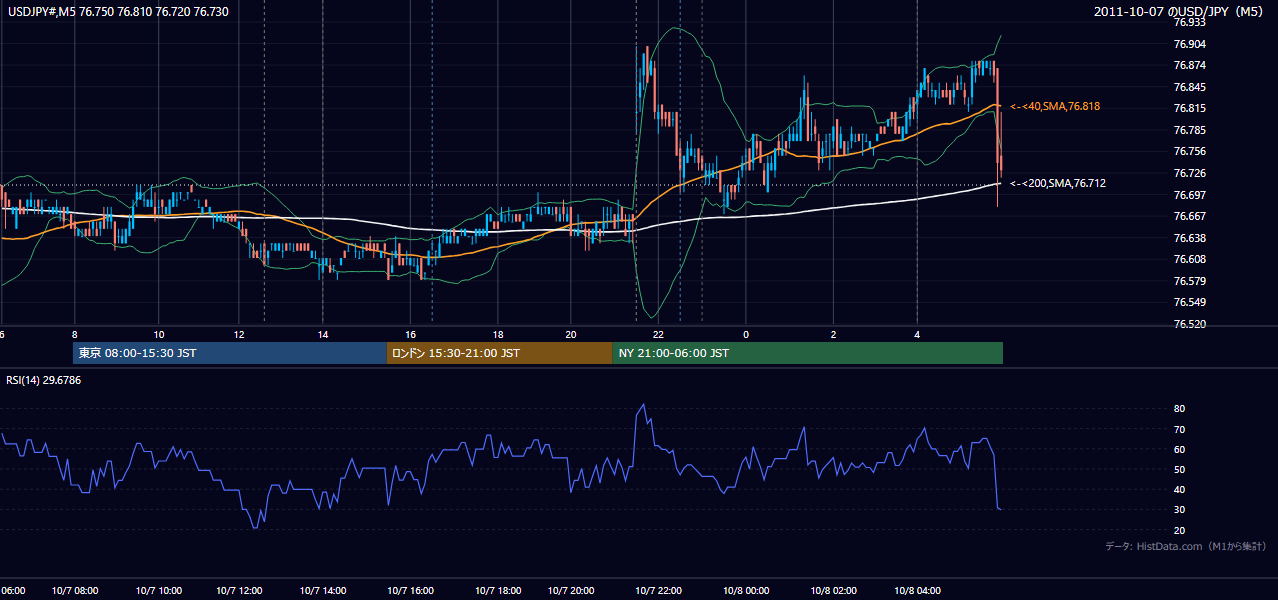Click the white <--<200,SMA,76.712 label
The image size is (1278, 600).
click(x=1058, y=183)
